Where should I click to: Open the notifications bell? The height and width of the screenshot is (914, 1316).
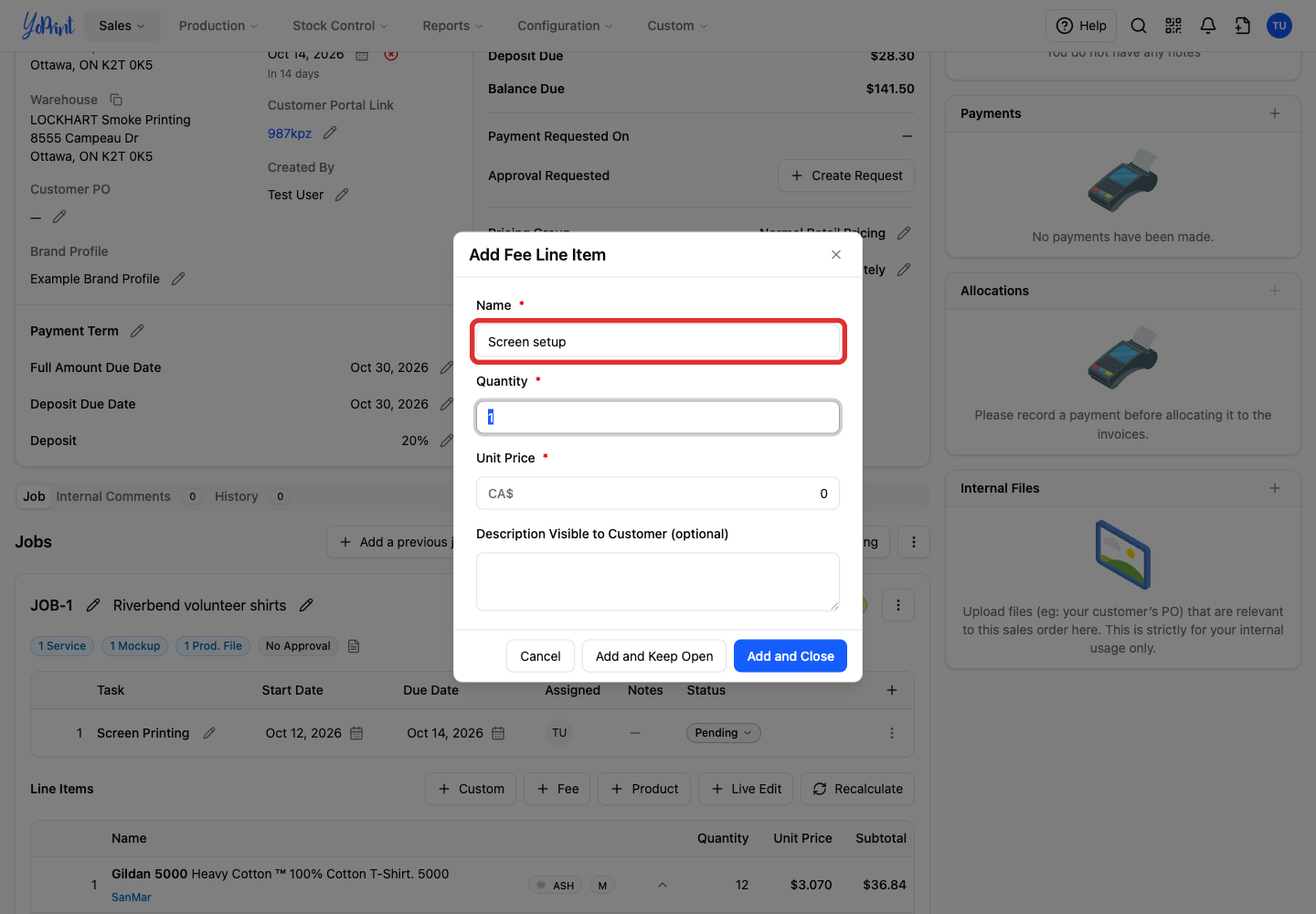(1208, 26)
